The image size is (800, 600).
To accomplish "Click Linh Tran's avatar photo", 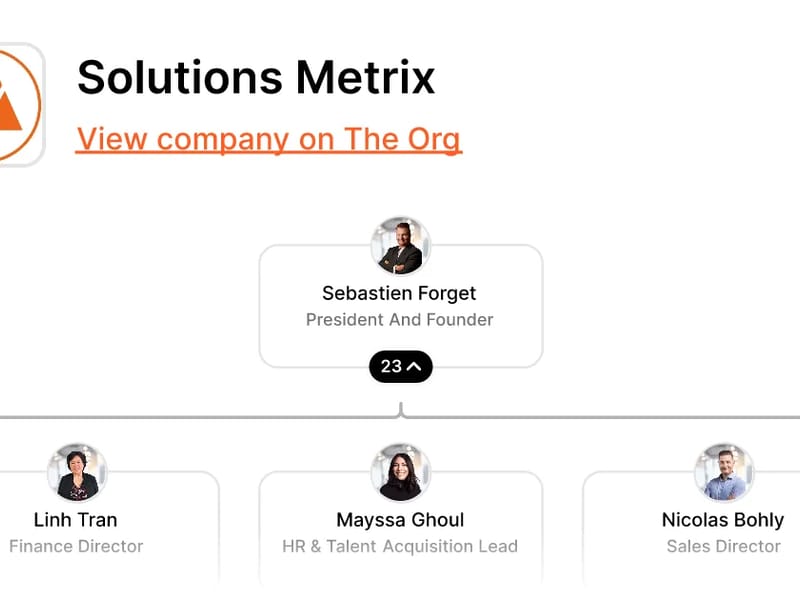I will [x=77, y=473].
